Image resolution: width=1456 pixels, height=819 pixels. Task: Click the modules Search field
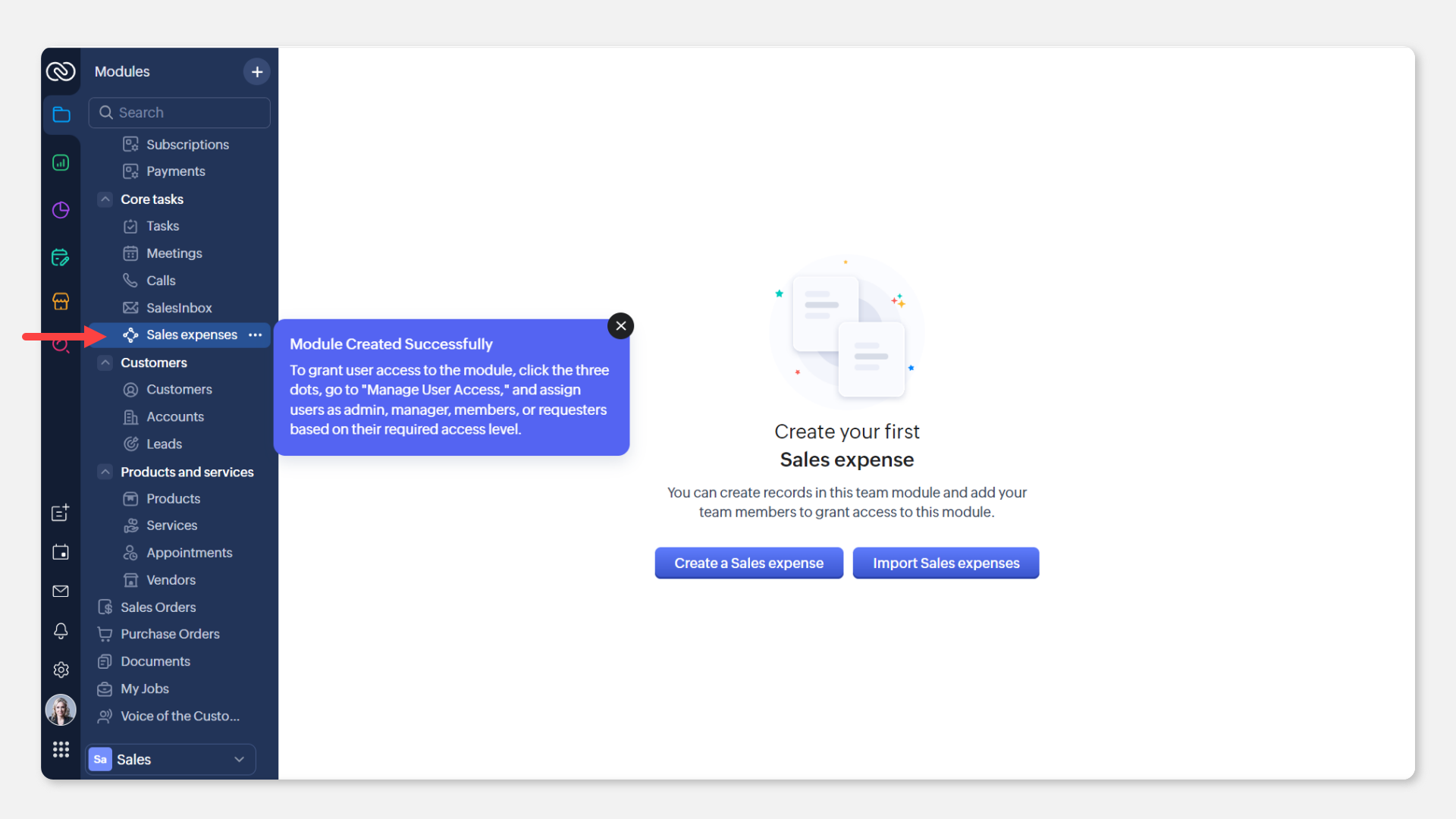click(x=180, y=112)
